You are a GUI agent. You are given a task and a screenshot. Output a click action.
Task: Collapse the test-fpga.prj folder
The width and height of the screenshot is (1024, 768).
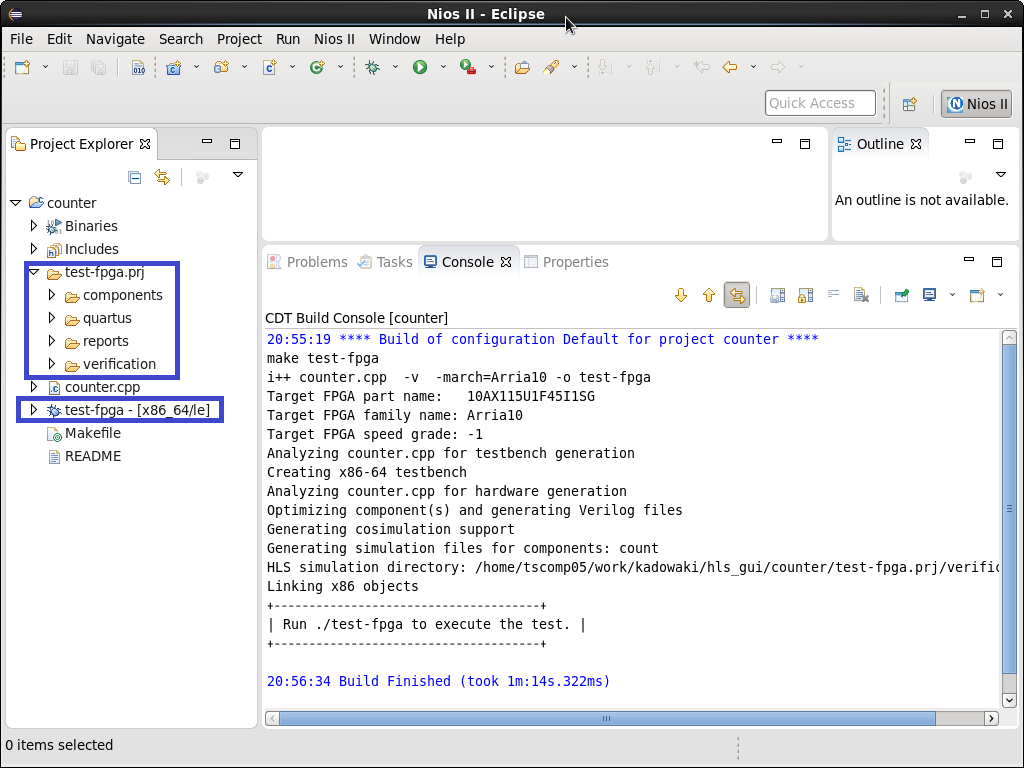point(34,272)
